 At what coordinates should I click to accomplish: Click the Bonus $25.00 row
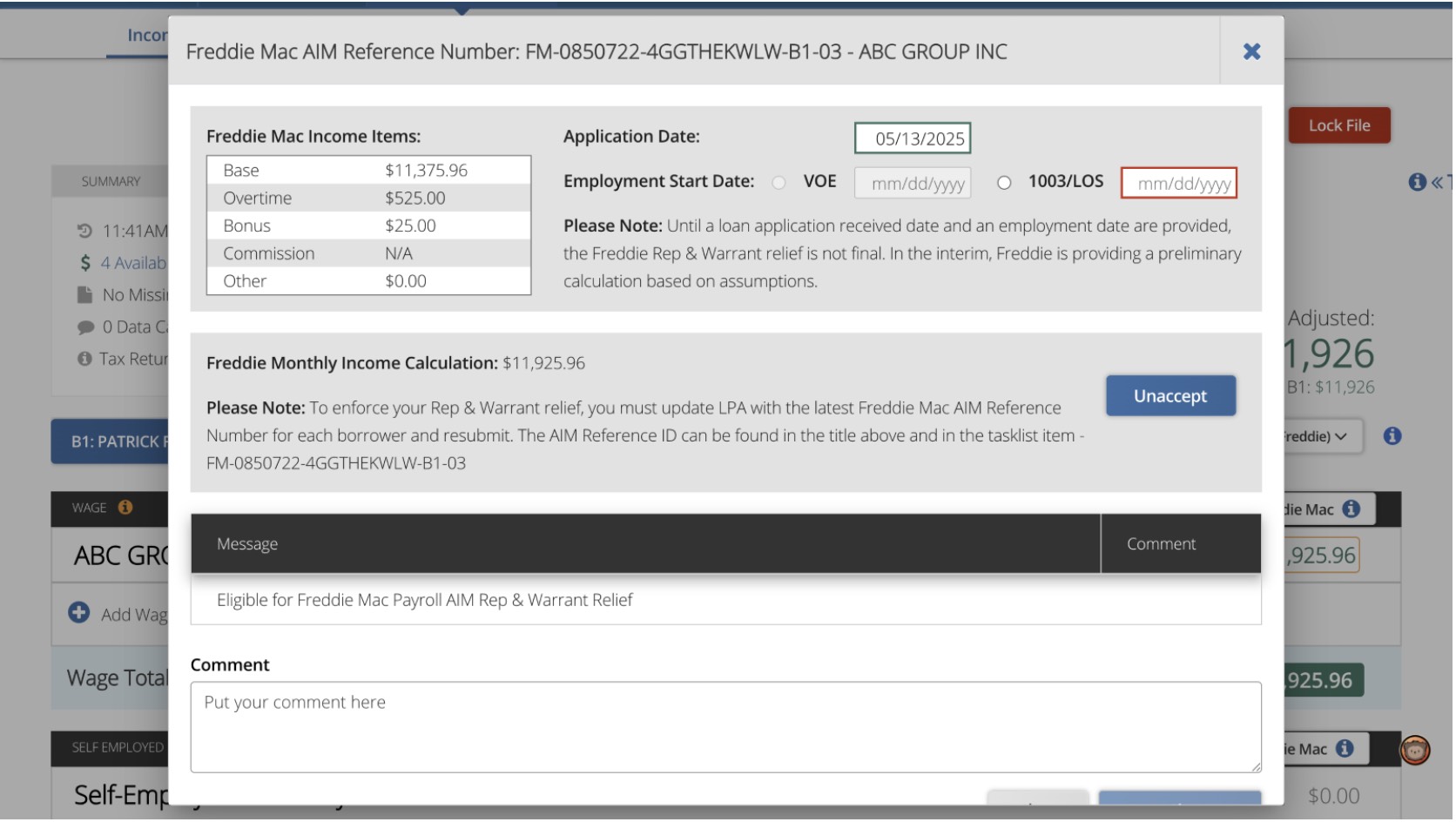click(x=369, y=226)
